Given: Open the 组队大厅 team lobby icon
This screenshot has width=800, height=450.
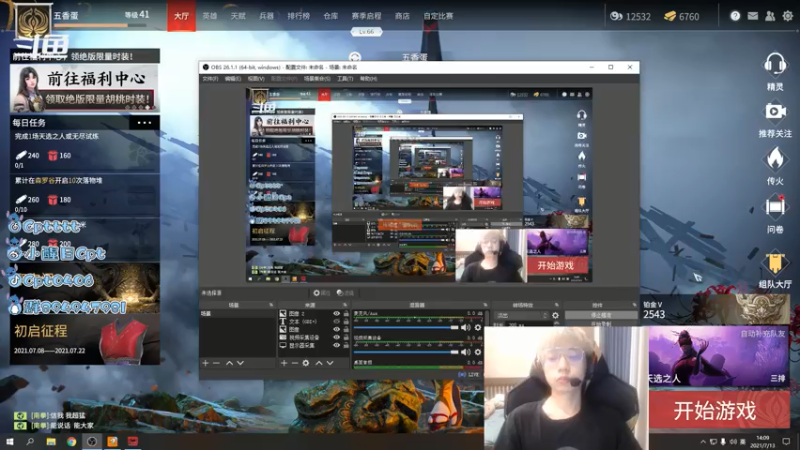Looking at the screenshot, I should (x=775, y=264).
